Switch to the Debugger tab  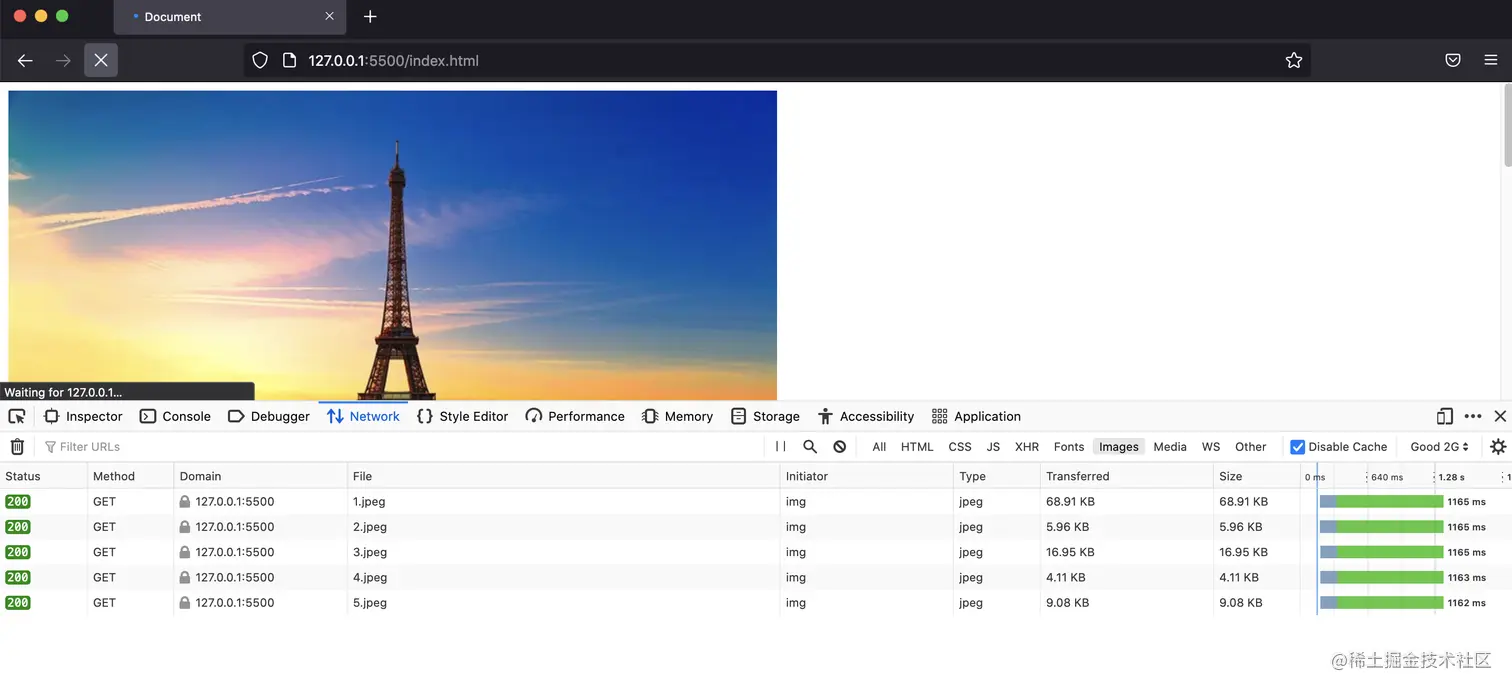tap(269, 416)
